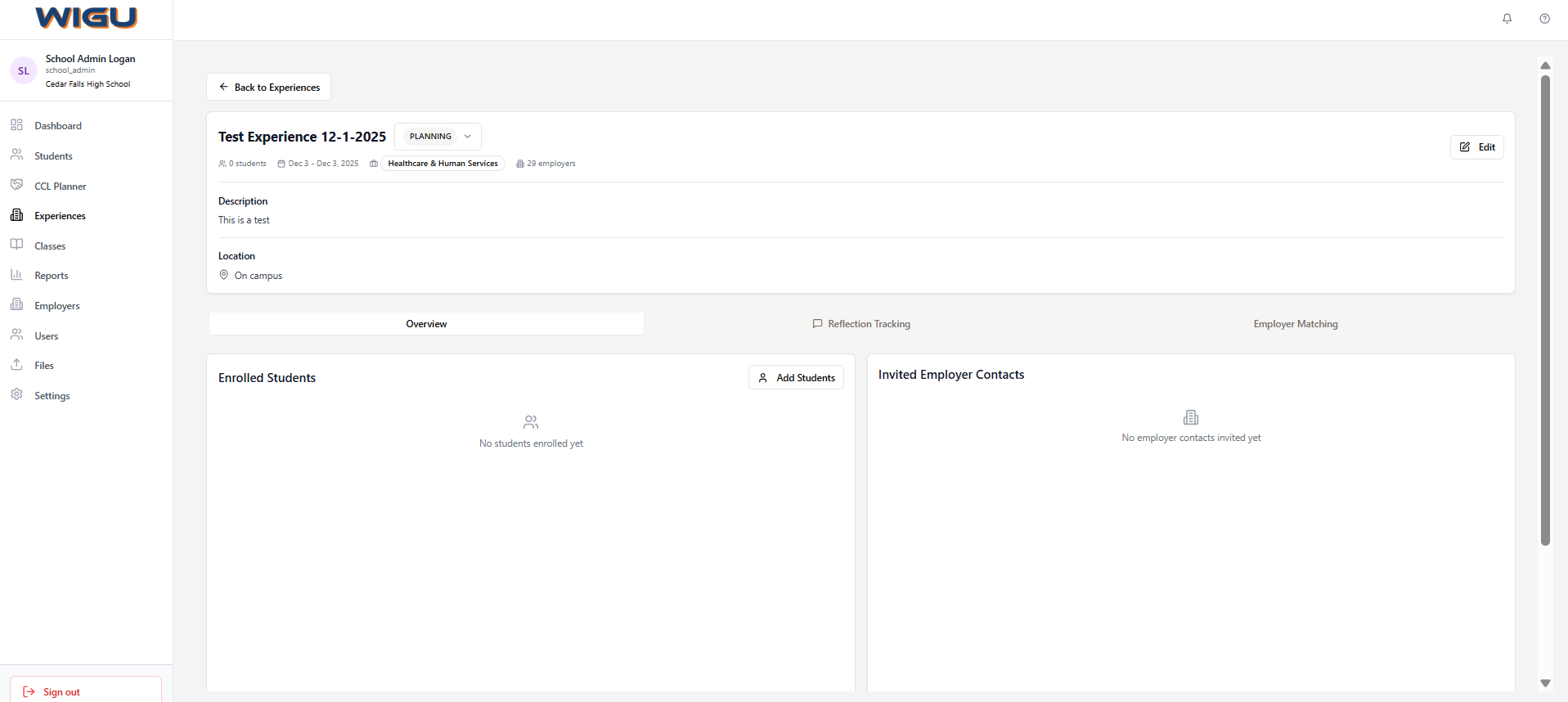The height and width of the screenshot is (702, 1568).
Task: Open the Employer Matching tab
Action: [1295, 324]
